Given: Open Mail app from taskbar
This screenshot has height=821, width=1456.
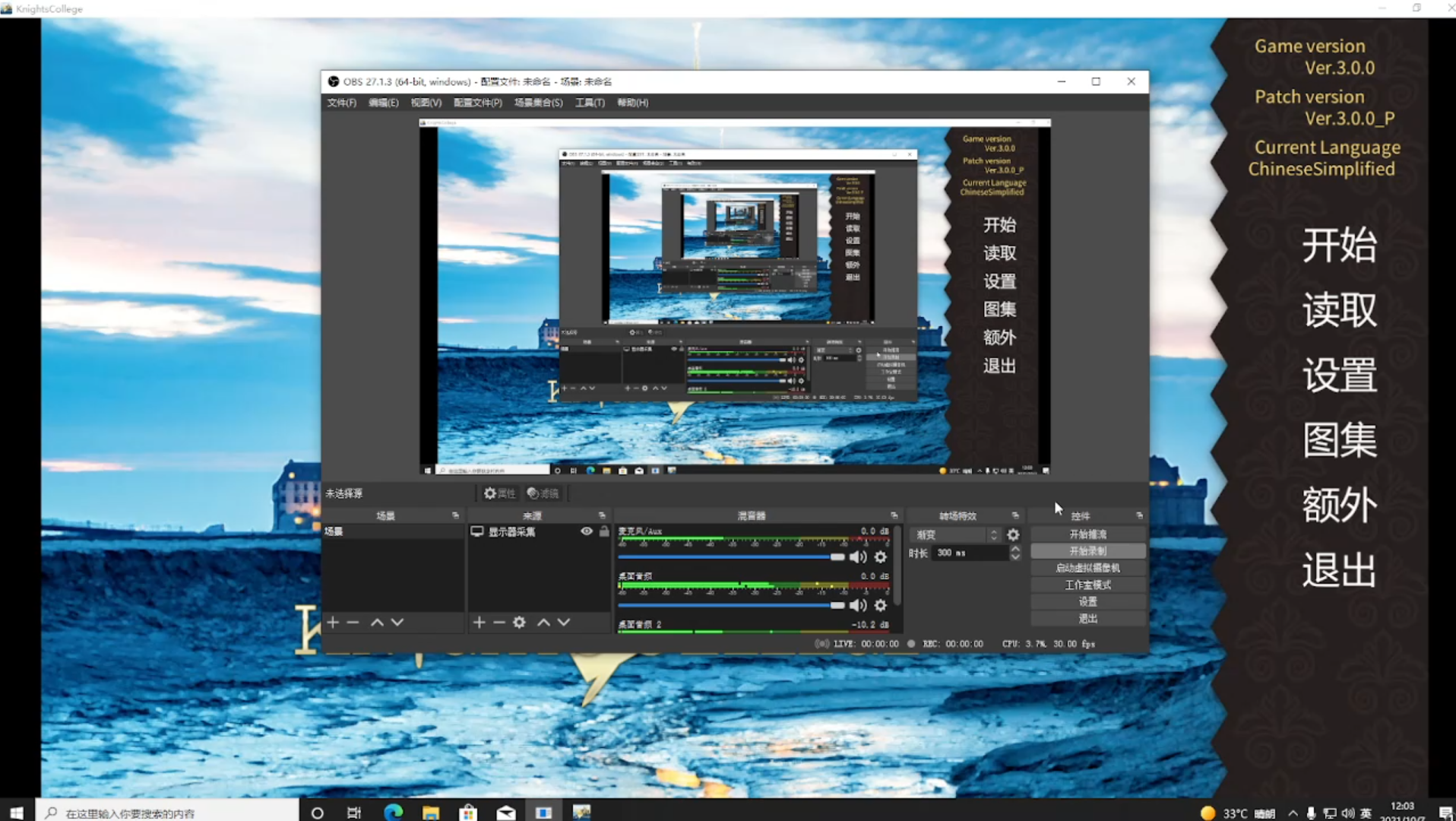Looking at the screenshot, I should tap(506, 812).
